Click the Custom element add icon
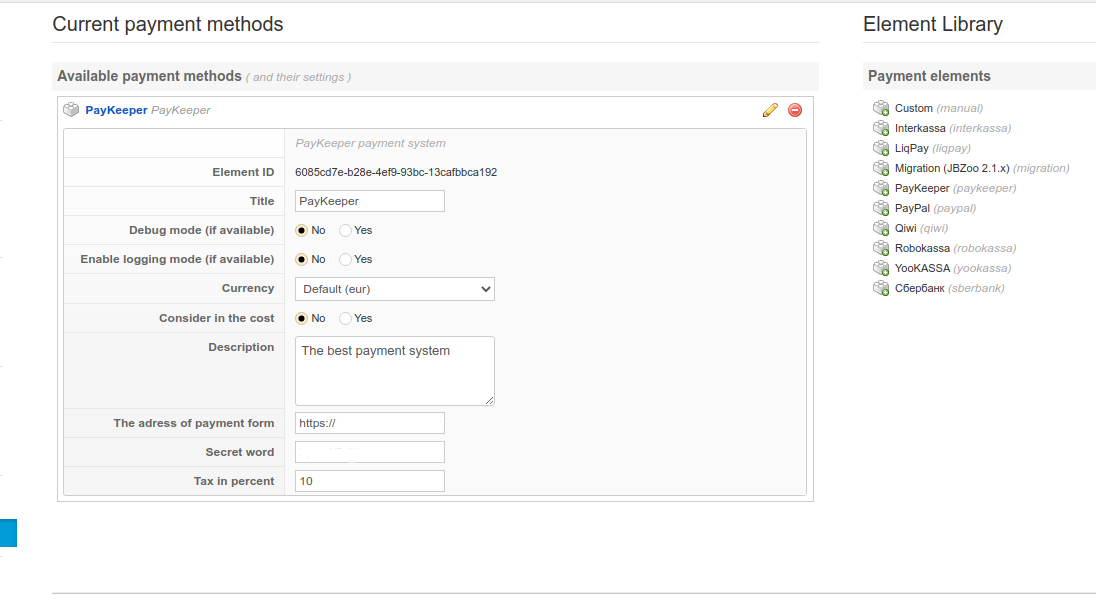The height and width of the screenshot is (613, 1096). (x=881, y=108)
